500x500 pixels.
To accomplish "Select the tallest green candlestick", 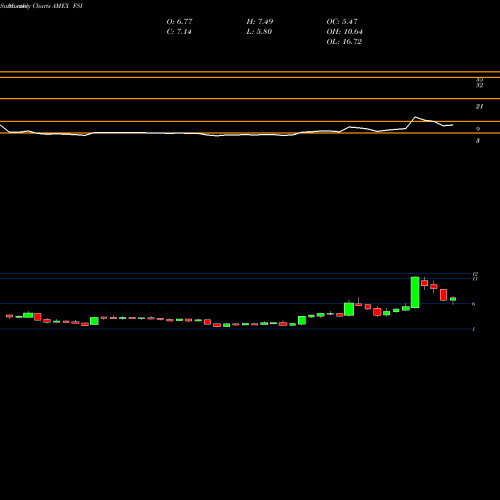I will pos(415,292).
